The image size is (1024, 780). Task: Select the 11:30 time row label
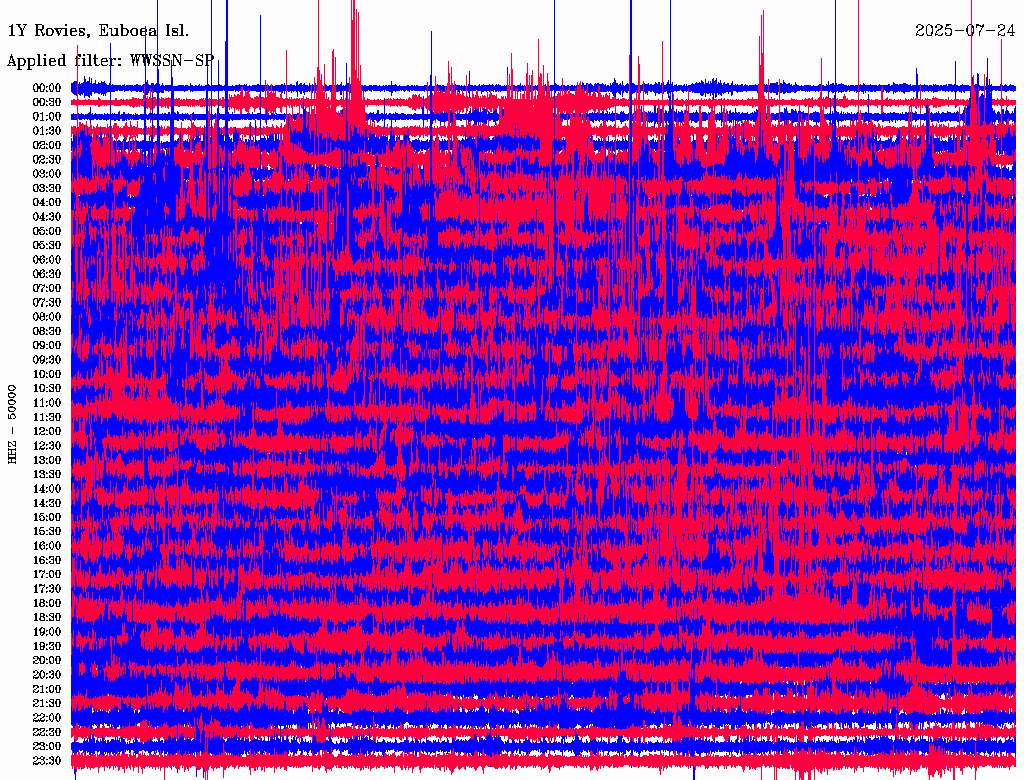click(47, 417)
